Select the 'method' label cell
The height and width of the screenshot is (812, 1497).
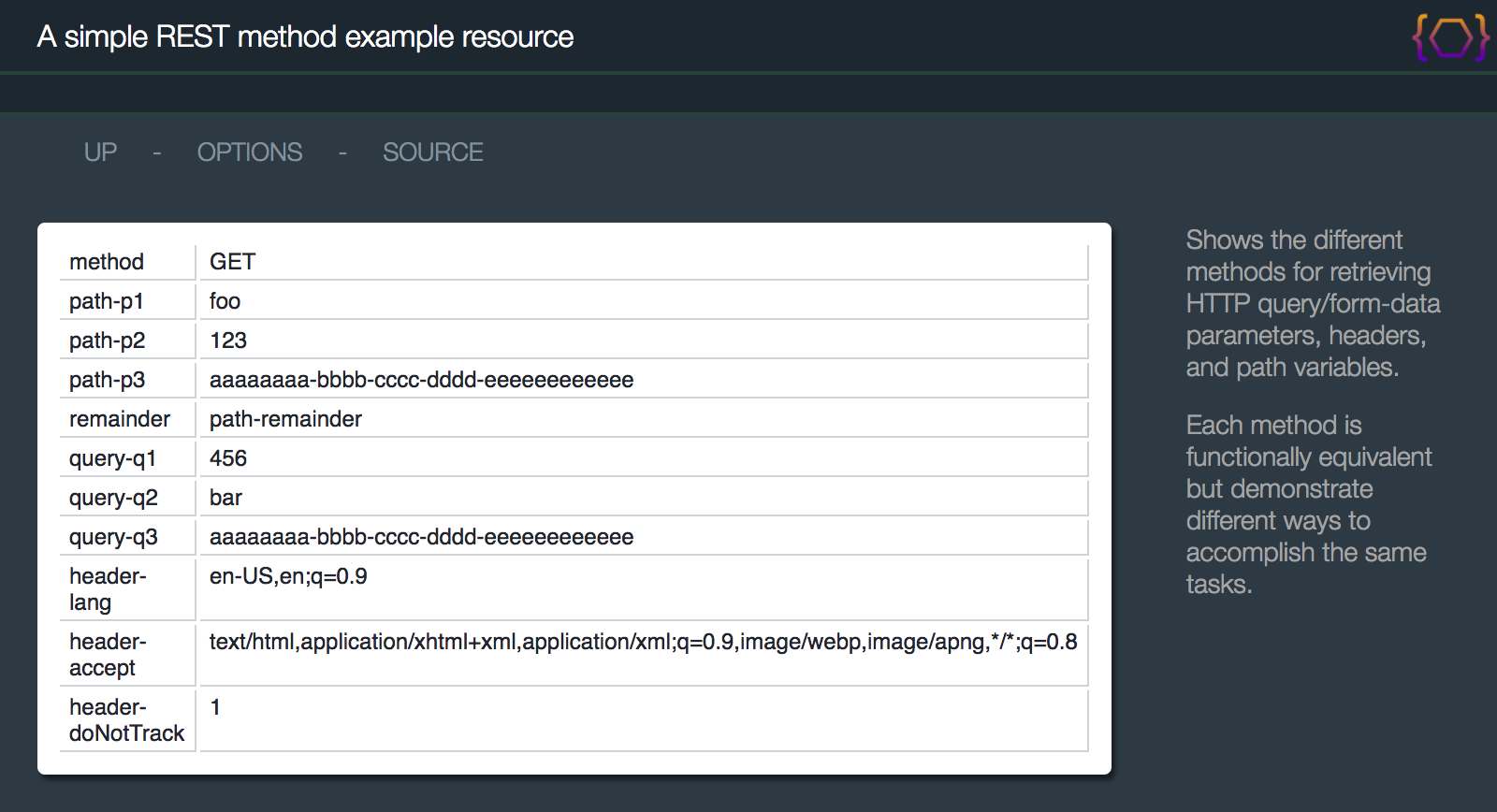[x=127, y=262]
